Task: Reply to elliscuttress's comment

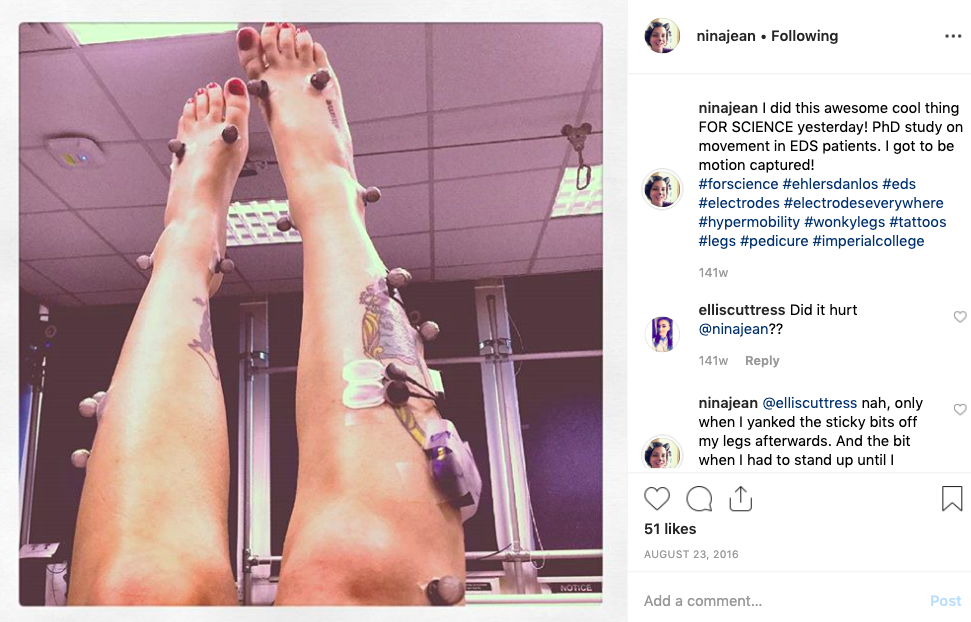Action: (762, 361)
